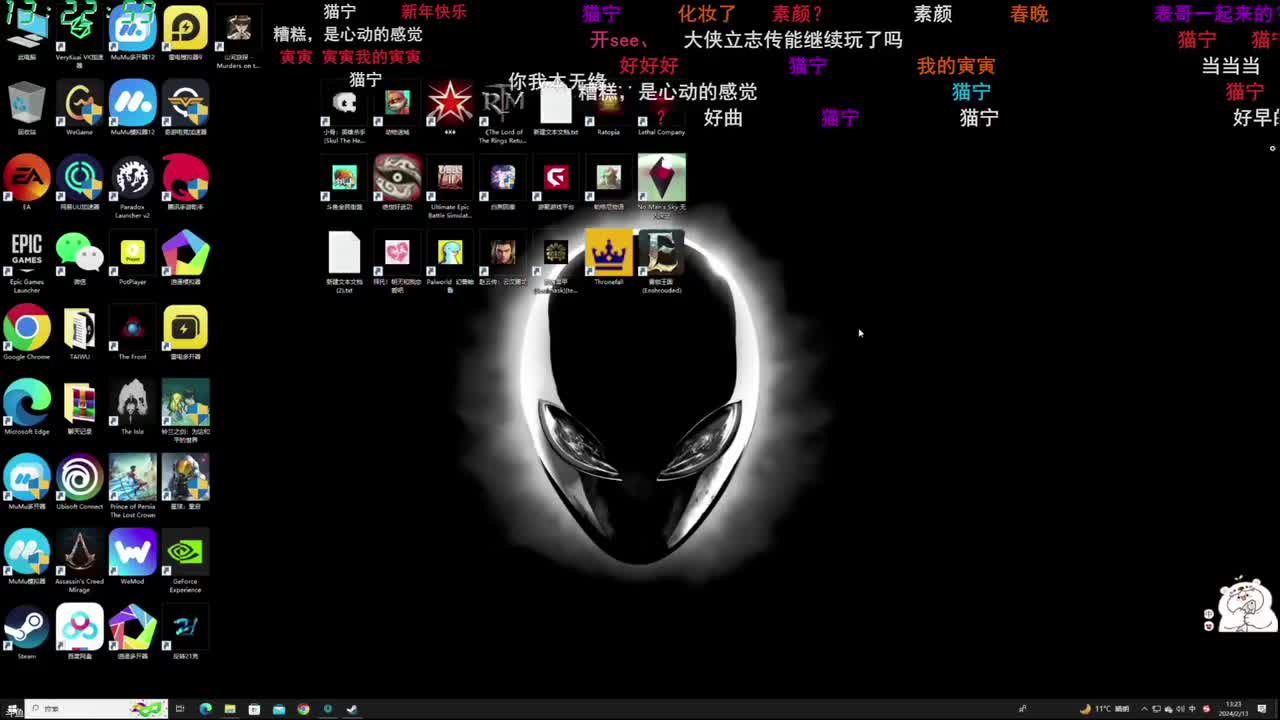Launch the Enshrouded shortcut
This screenshot has height=720, width=1280.
(661, 262)
